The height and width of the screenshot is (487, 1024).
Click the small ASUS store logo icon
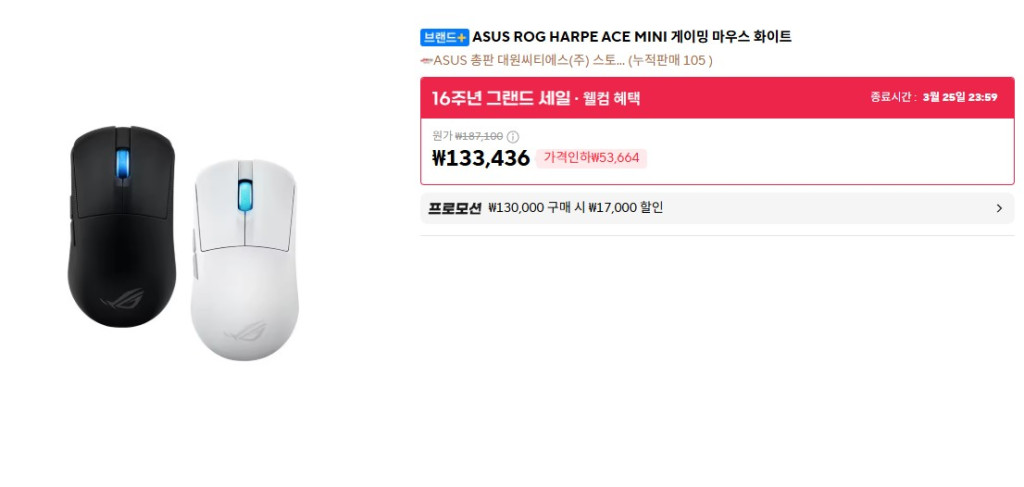coord(426,60)
